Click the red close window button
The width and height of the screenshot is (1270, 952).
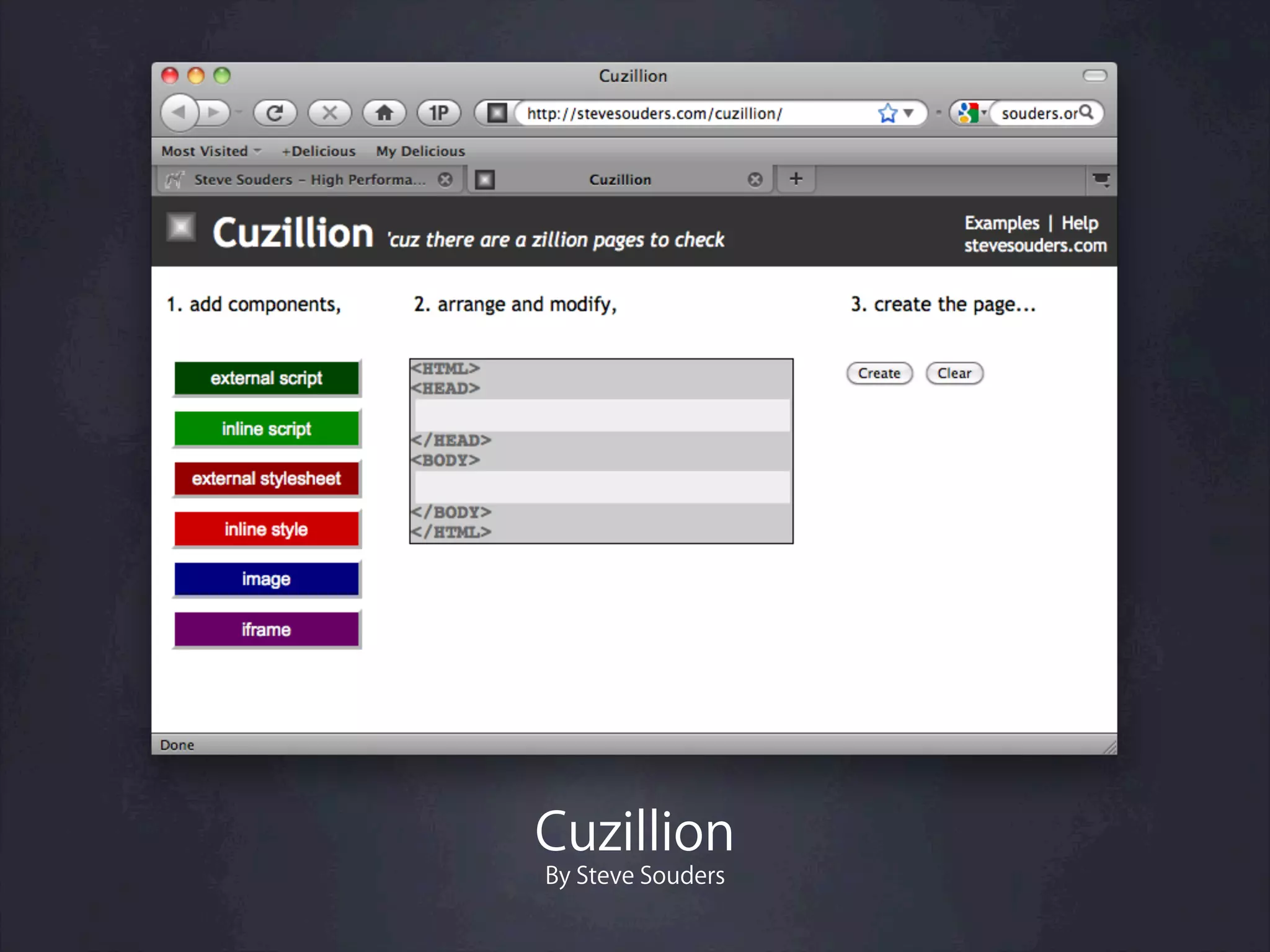(x=170, y=76)
